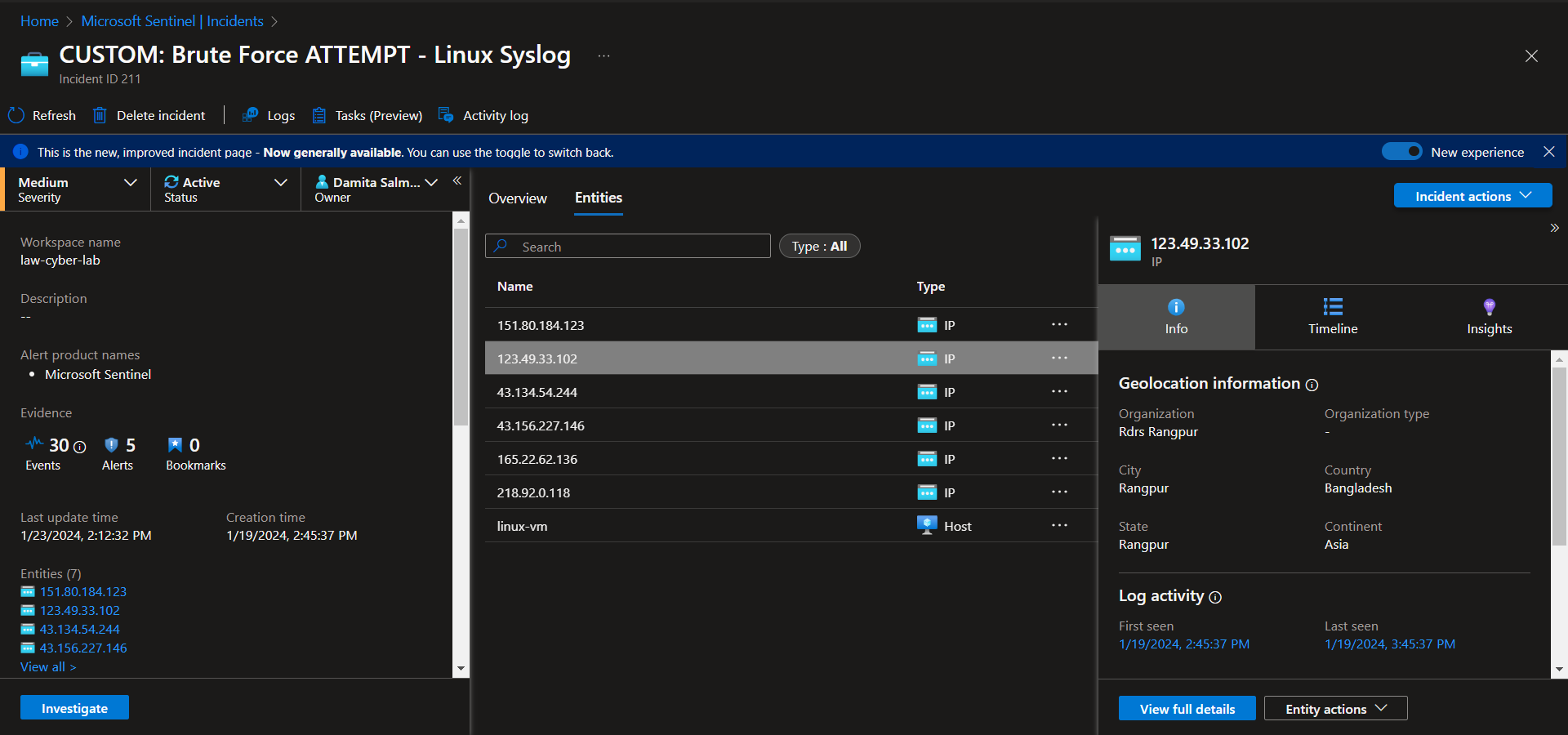Click the entity Search field
1568x735 pixels.
click(627, 246)
